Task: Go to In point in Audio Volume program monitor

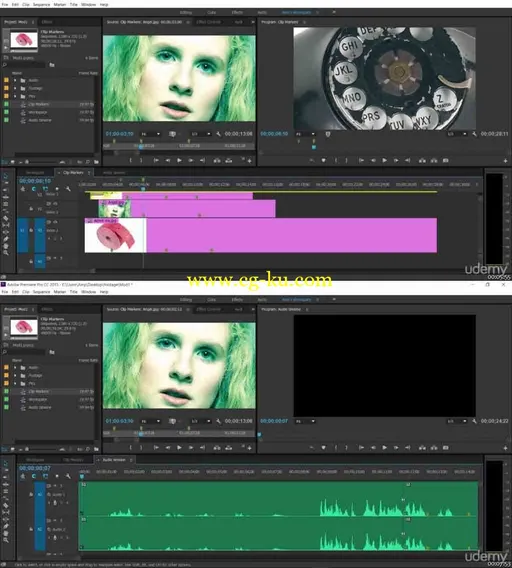Action: (x=361, y=448)
